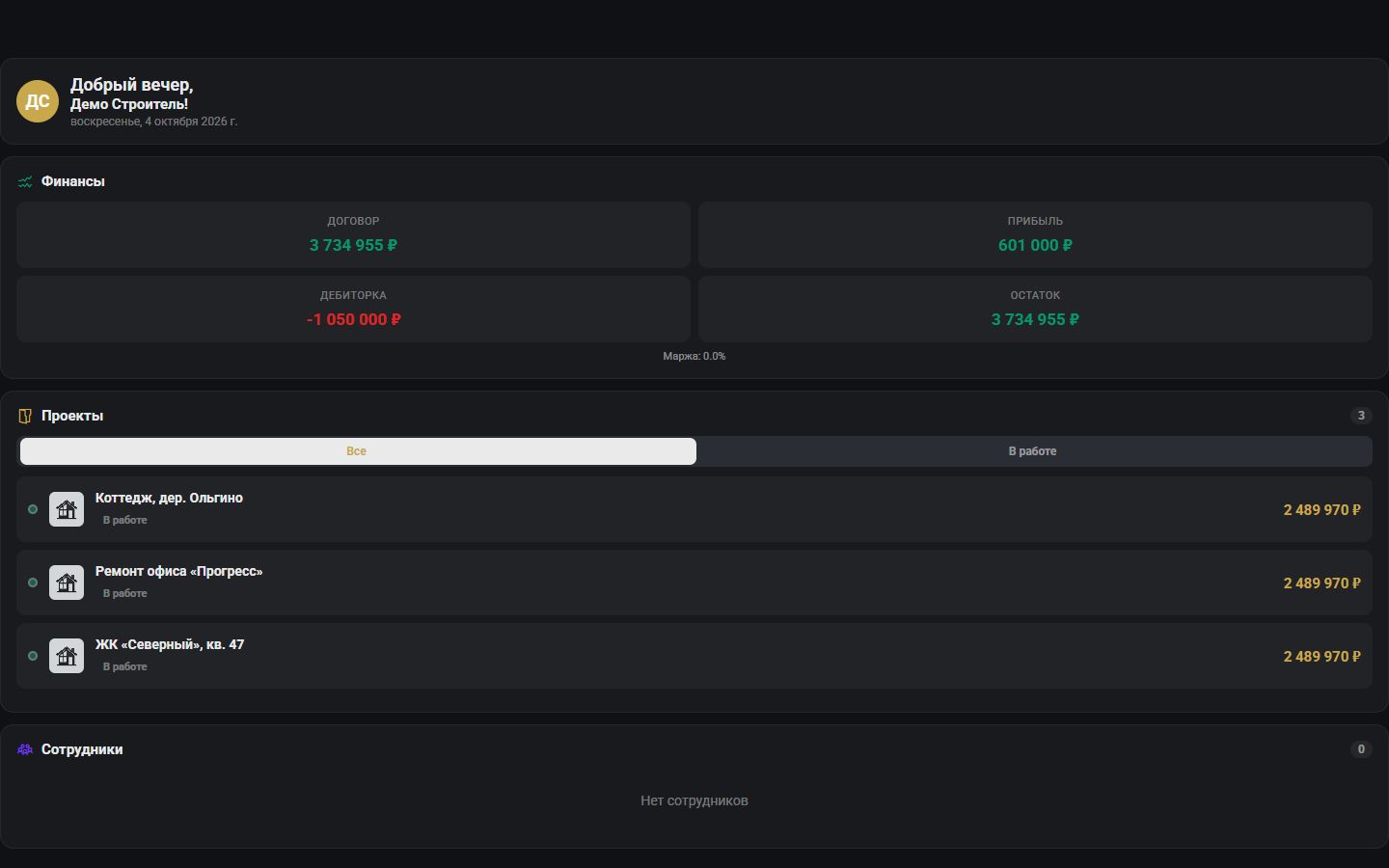
Task: Click the date воскресенье, 4 октября 2026 г.
Action: [153, 122]
